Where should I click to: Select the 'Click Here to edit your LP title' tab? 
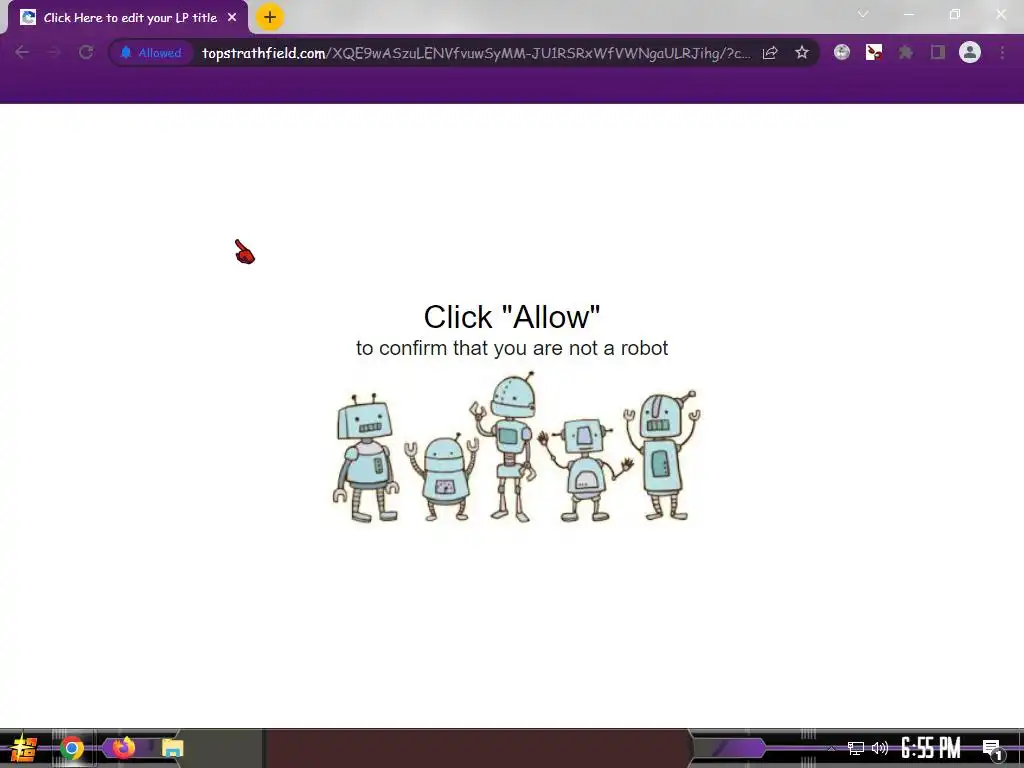(128, 18)
